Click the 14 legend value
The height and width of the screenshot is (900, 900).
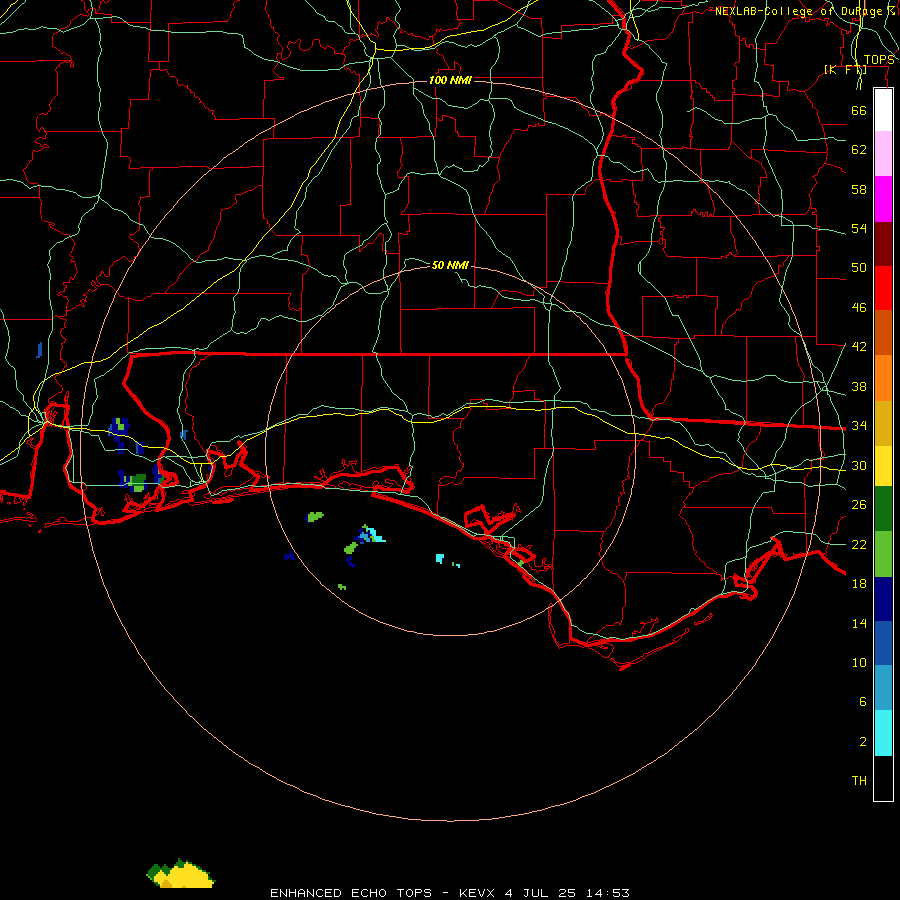click(x=859, y=623)
